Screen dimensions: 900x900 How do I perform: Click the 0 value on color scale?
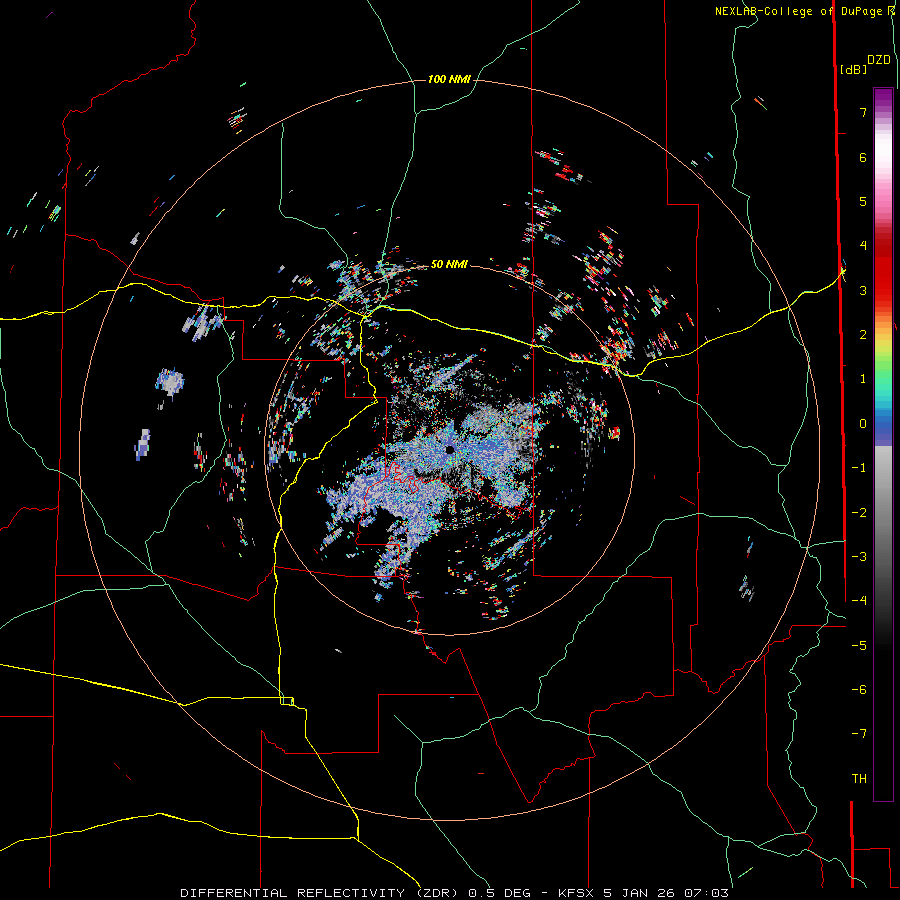pos(863,424)
